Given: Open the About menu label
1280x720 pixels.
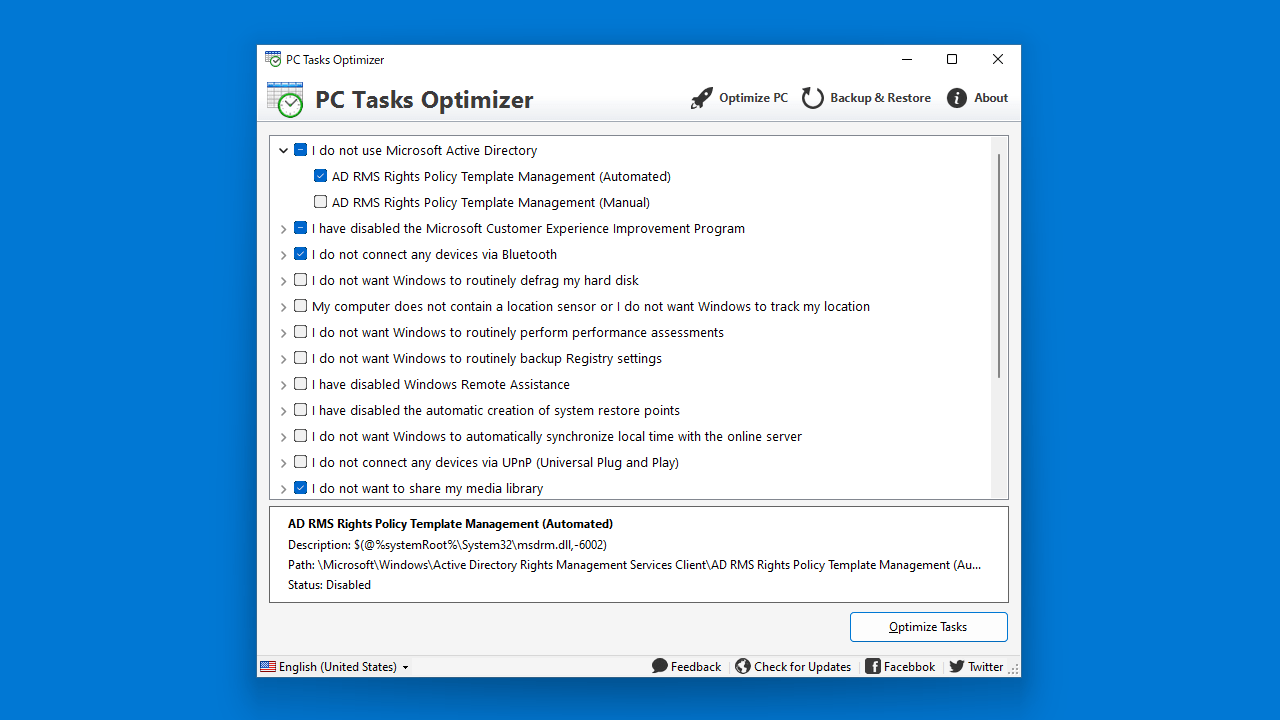Looking at the screenshot, I should [991, 98].
